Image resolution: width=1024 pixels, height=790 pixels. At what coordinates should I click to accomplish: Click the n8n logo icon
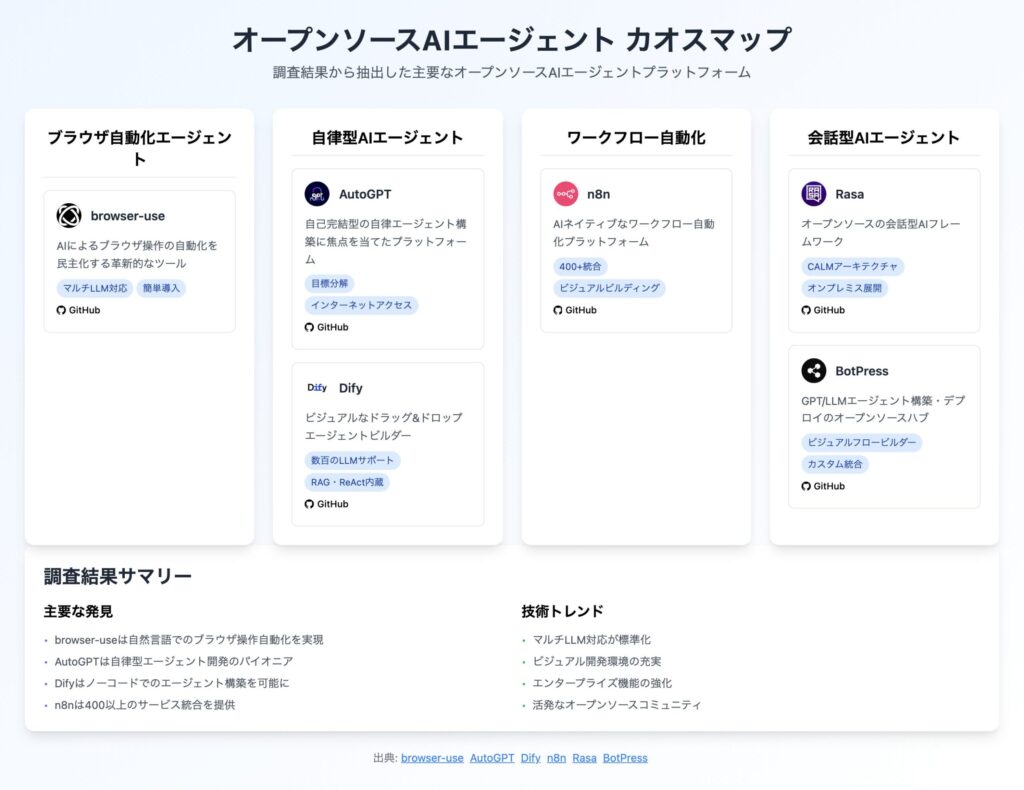coord(566,194)
